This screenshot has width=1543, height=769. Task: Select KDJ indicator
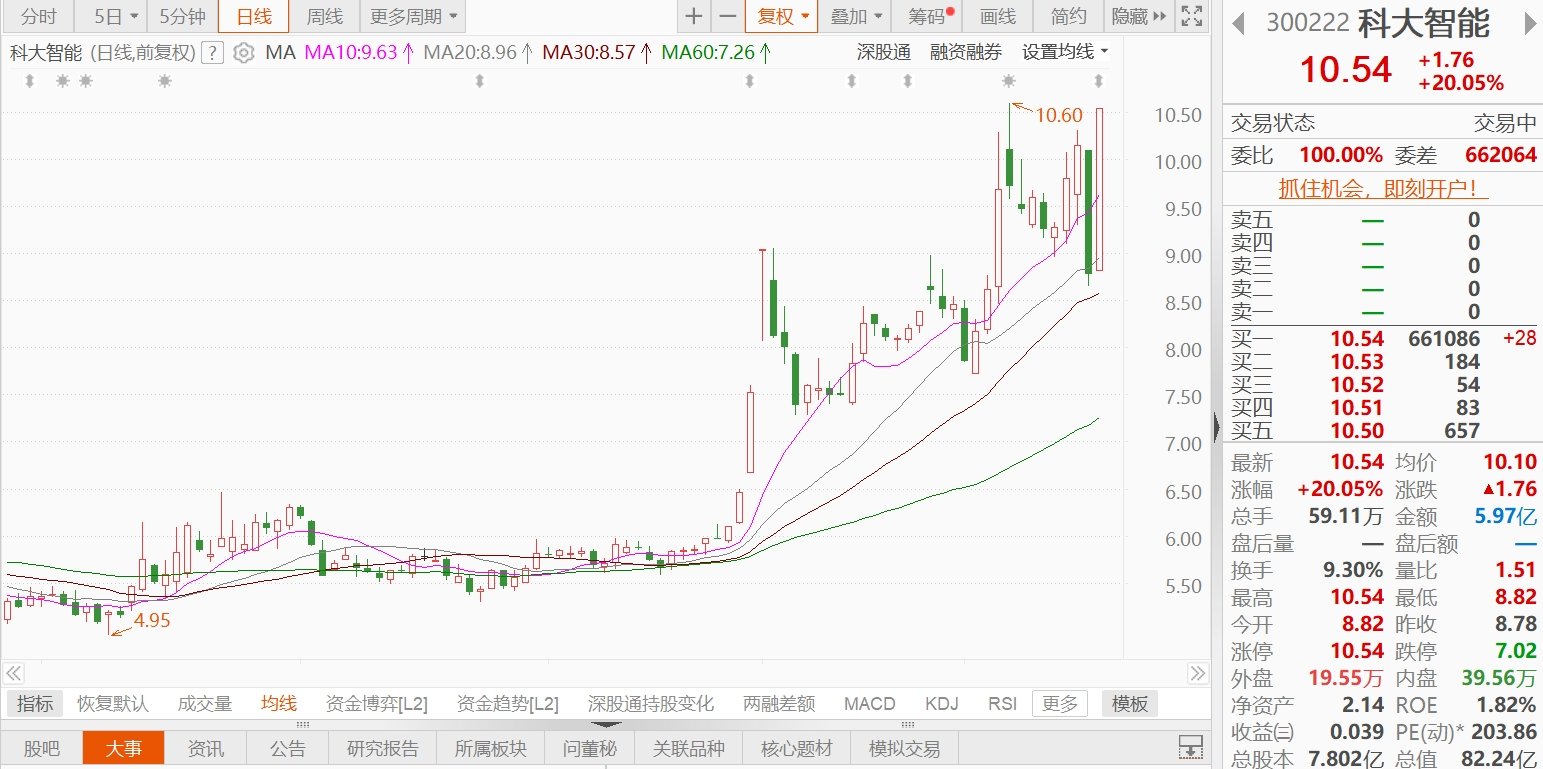coord(942,703)
